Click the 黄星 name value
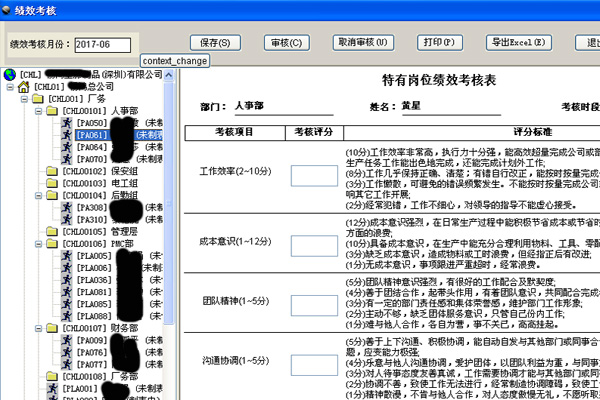This screenshot has width=600, height=400. pyautogui.click(x=411, y=105)
